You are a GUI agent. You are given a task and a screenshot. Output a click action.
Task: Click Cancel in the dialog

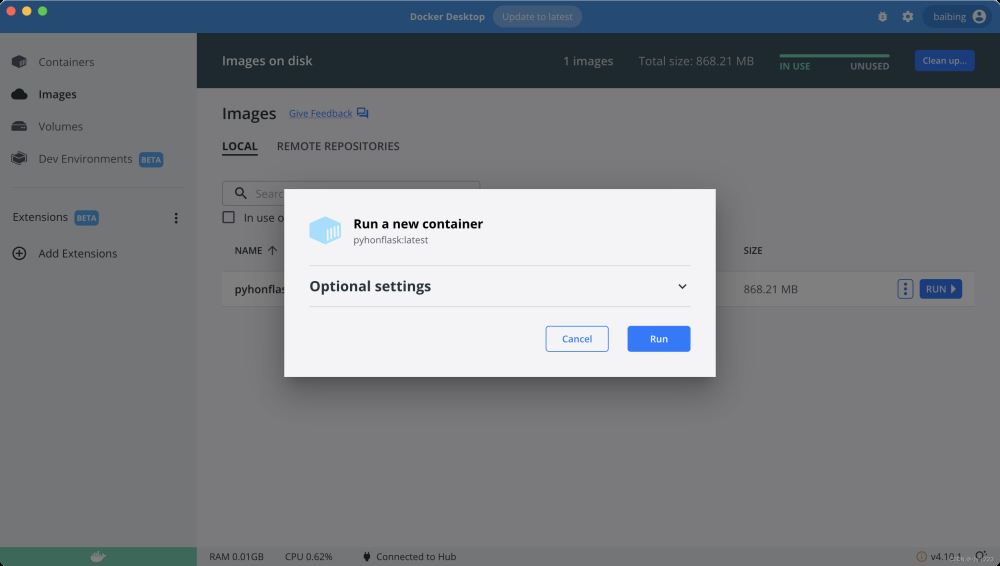tap(577, 339)
